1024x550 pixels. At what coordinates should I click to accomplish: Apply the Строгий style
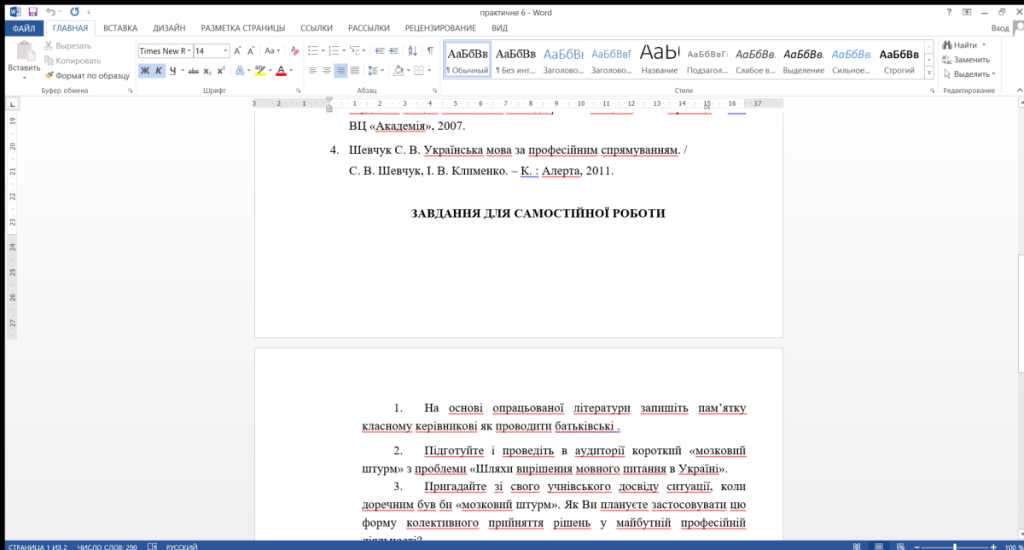[x=899, y=59]
